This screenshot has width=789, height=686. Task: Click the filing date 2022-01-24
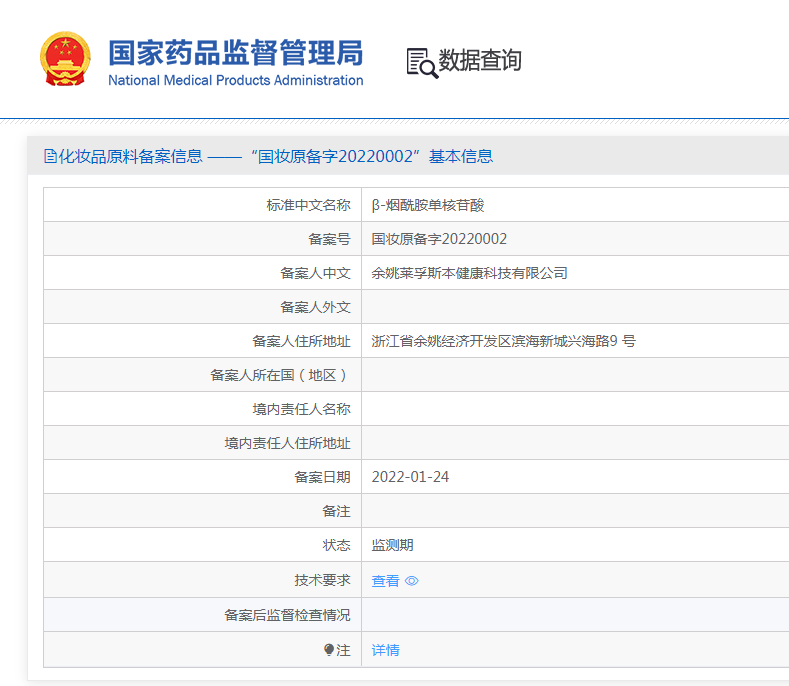[410, 477]
